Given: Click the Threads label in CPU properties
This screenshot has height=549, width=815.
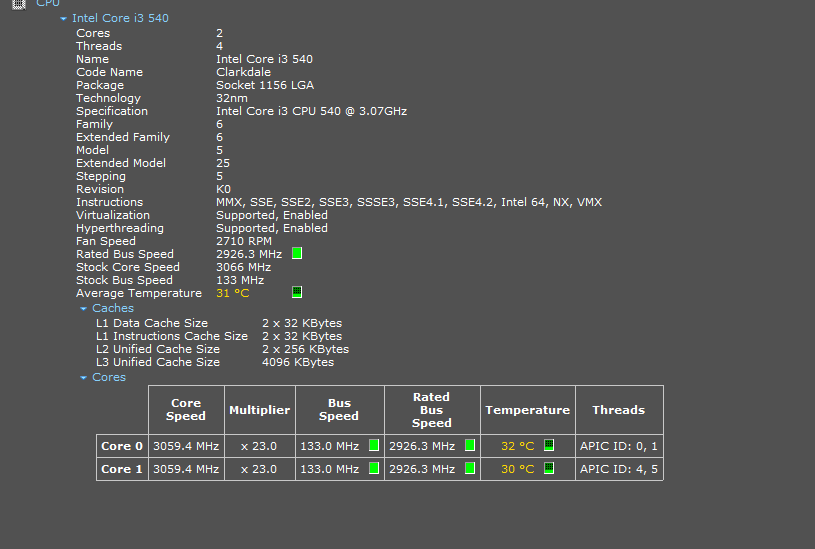Looking at the screenshot, I should pyautogui.click(x=99, y=46).
